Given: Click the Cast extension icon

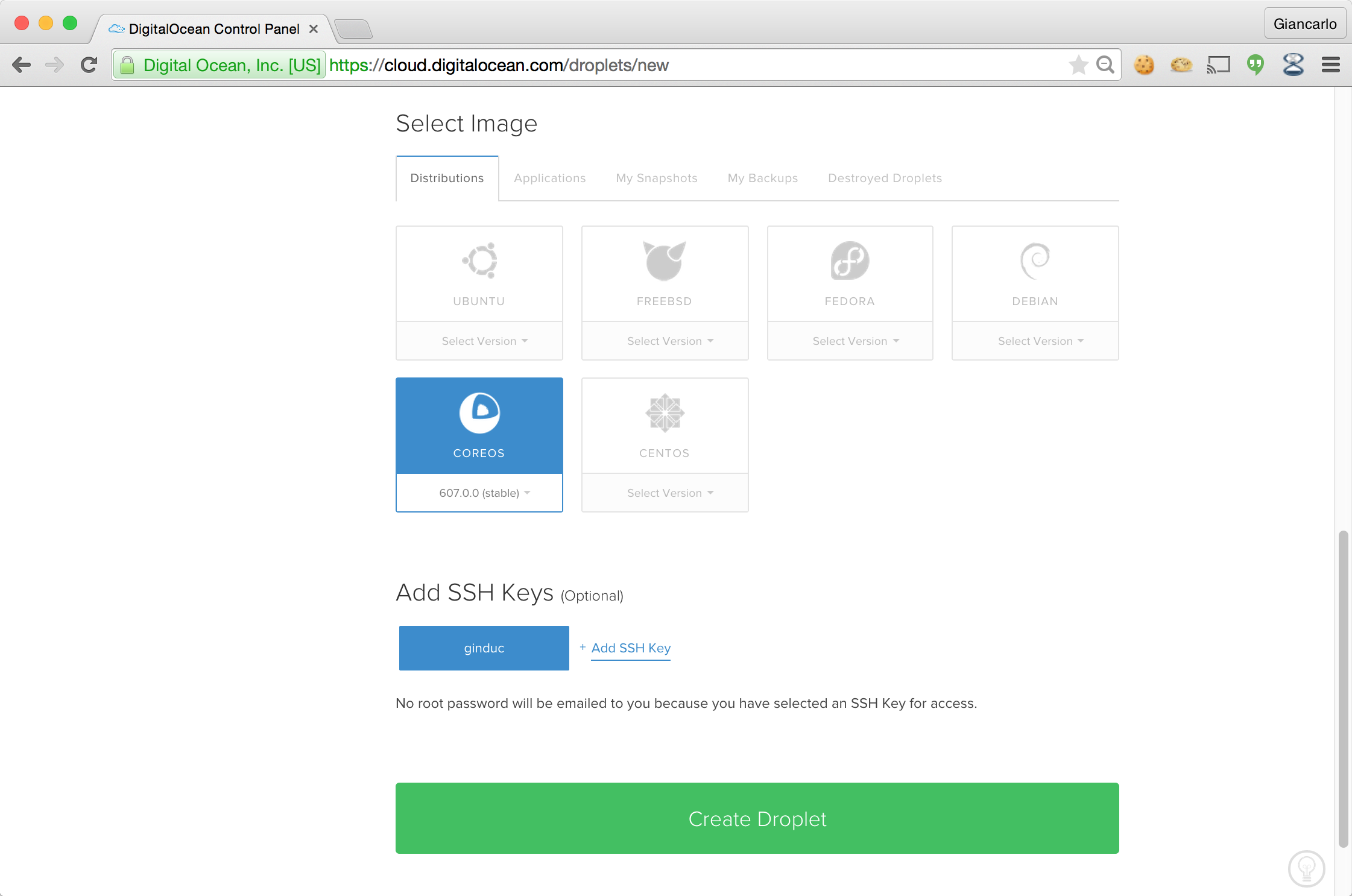Looking at the screenshot, I should (x=1219, y=65).
